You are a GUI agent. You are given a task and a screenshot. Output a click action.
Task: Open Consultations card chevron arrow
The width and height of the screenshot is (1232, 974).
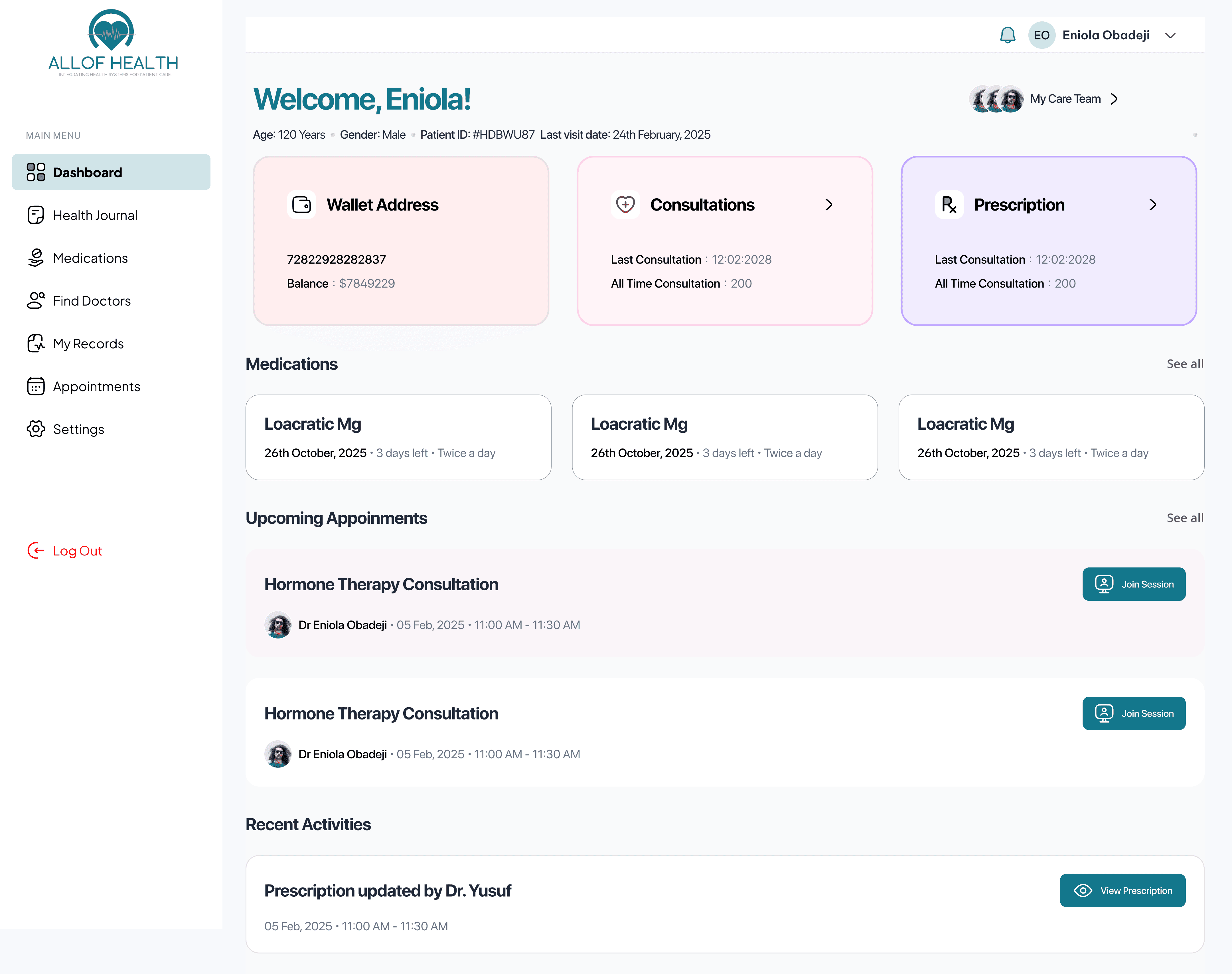click(829, 205)
